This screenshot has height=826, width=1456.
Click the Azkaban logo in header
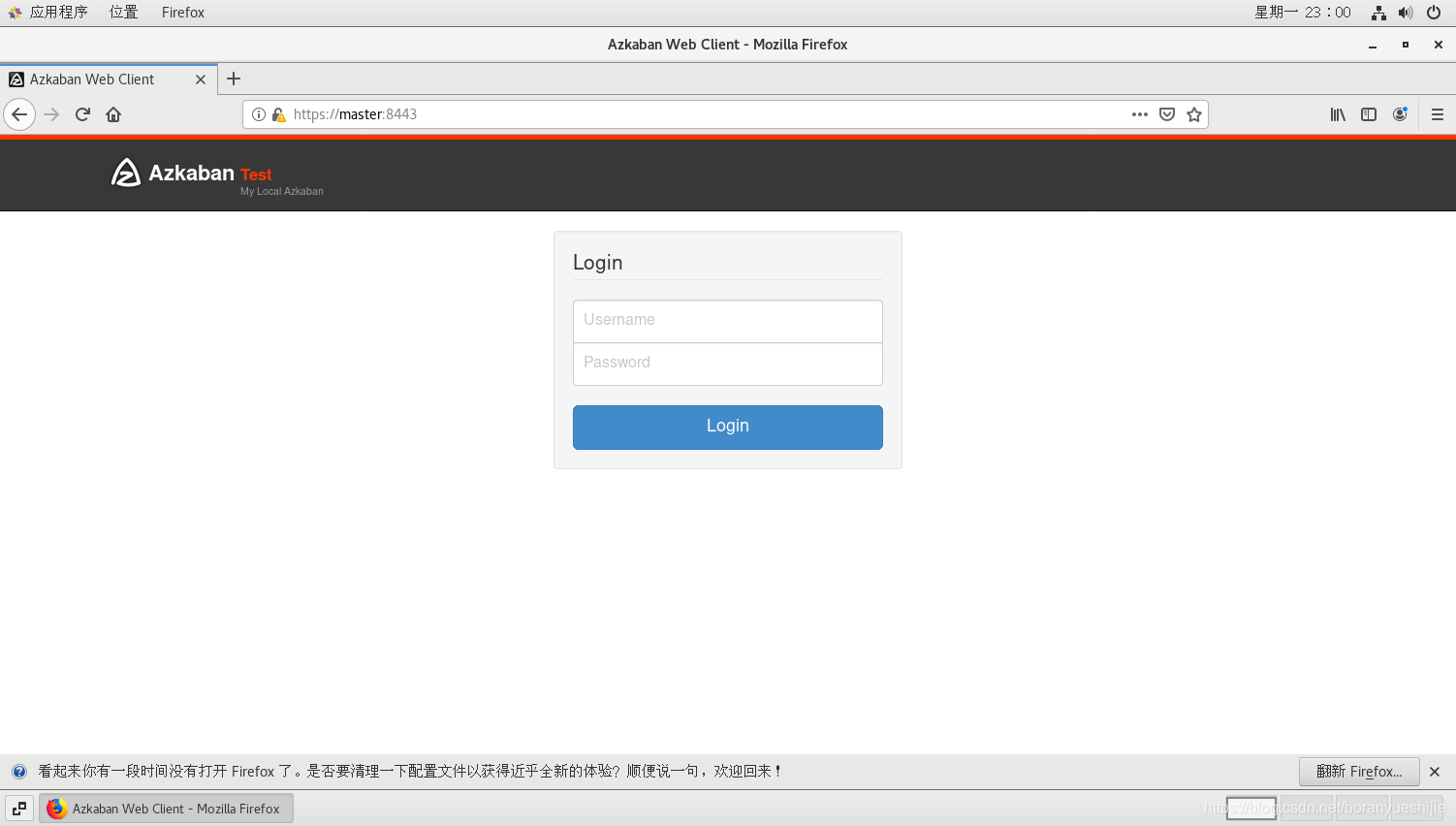pyautogui.click(x=126, y=173)
